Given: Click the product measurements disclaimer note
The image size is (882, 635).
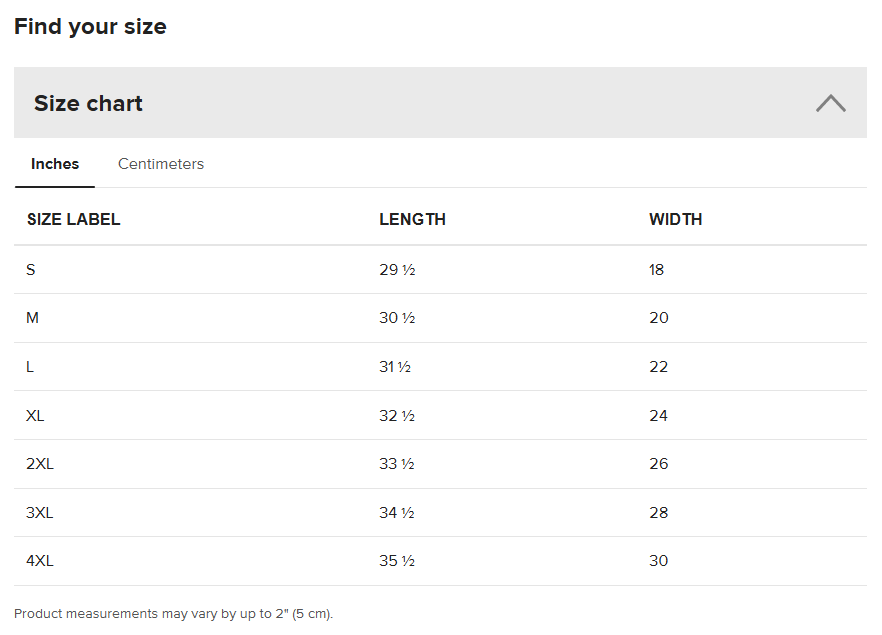Looking at the screenshot, I should coord(173,613).
